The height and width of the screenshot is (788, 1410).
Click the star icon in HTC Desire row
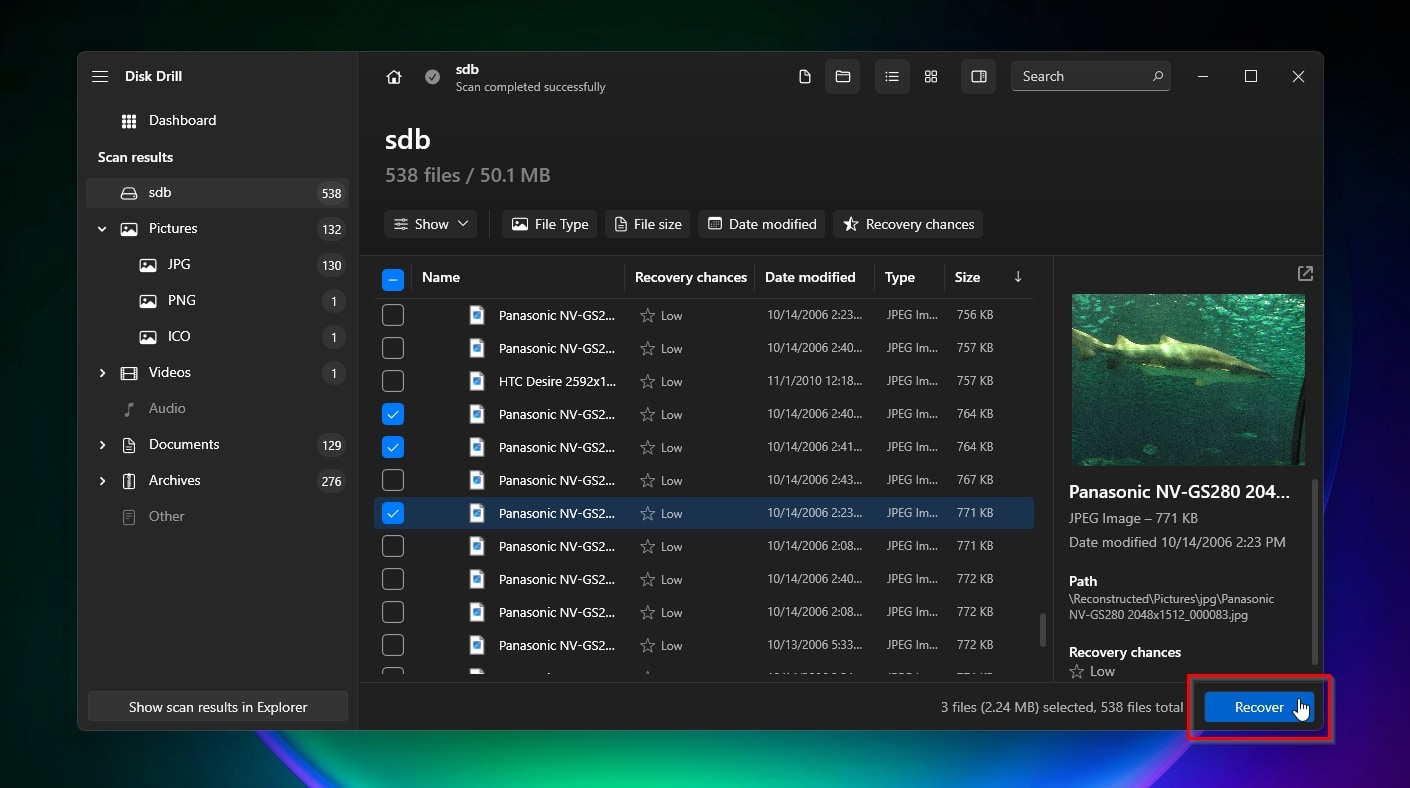(x=647, y=381)
